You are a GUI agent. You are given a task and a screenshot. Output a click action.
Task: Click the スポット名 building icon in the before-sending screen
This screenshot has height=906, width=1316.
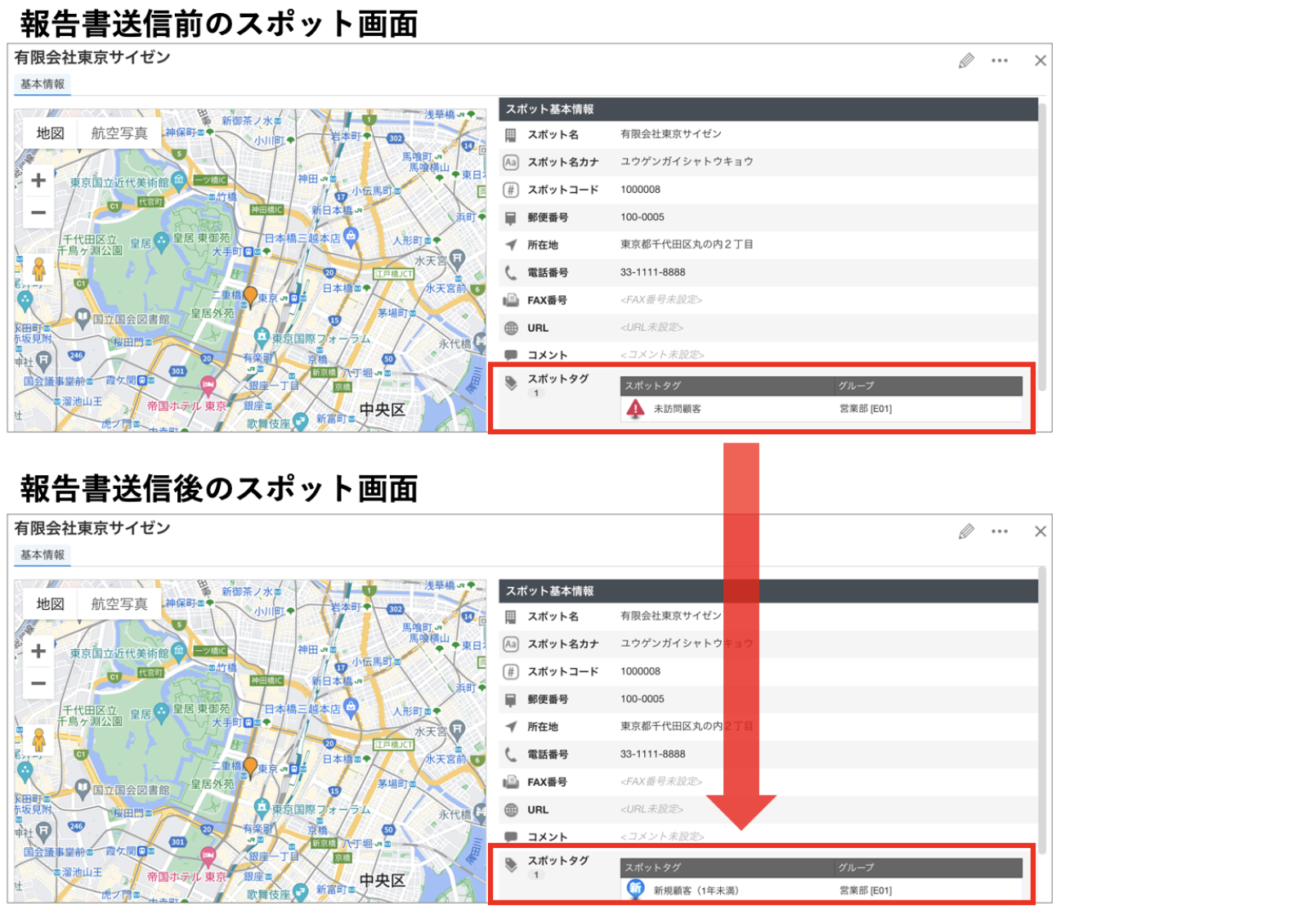[511, 135]
